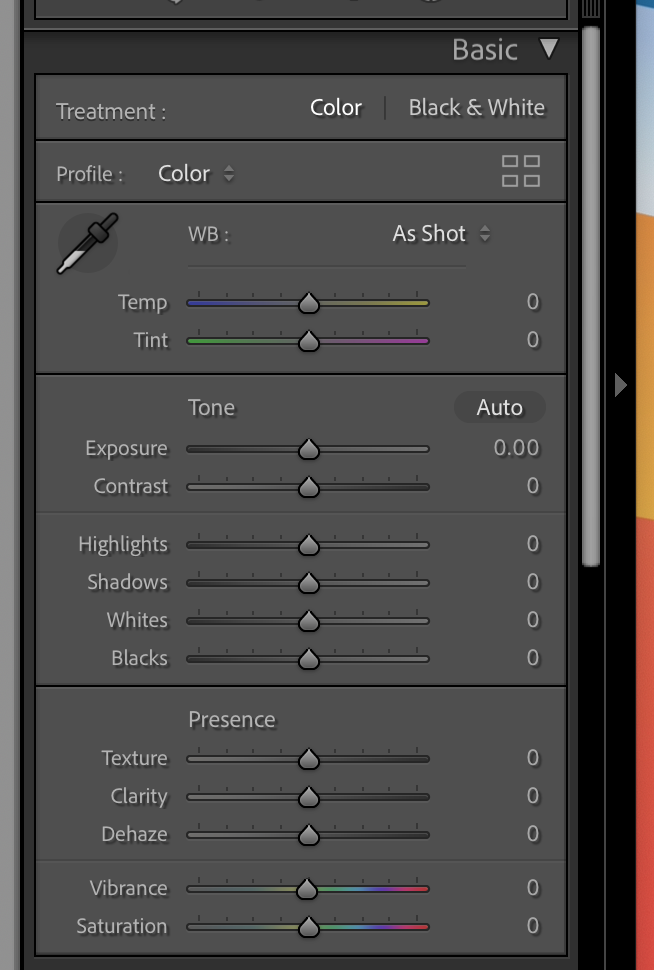The width and height of the screenshot is (654, 970).
Task: Show the collapsed right side panel arrow
Action: click(x=620, y=385)
